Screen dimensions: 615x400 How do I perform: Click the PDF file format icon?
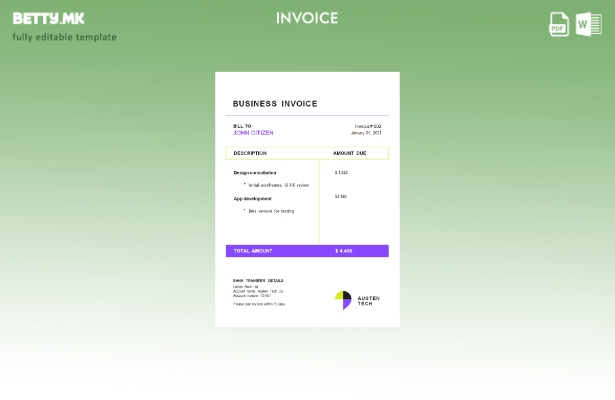coord(559,24)
